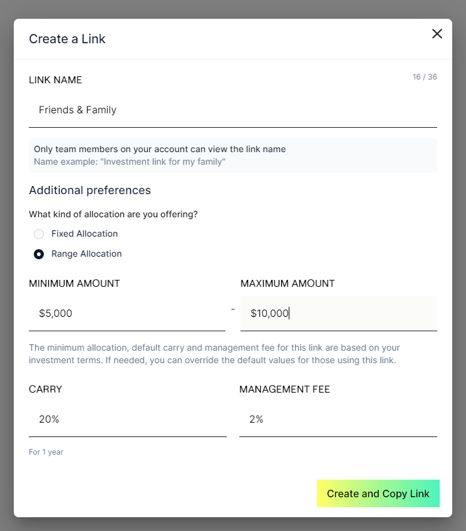
Task: Click the MANAGEMENT FEE field label
Action: pos(284,389)
